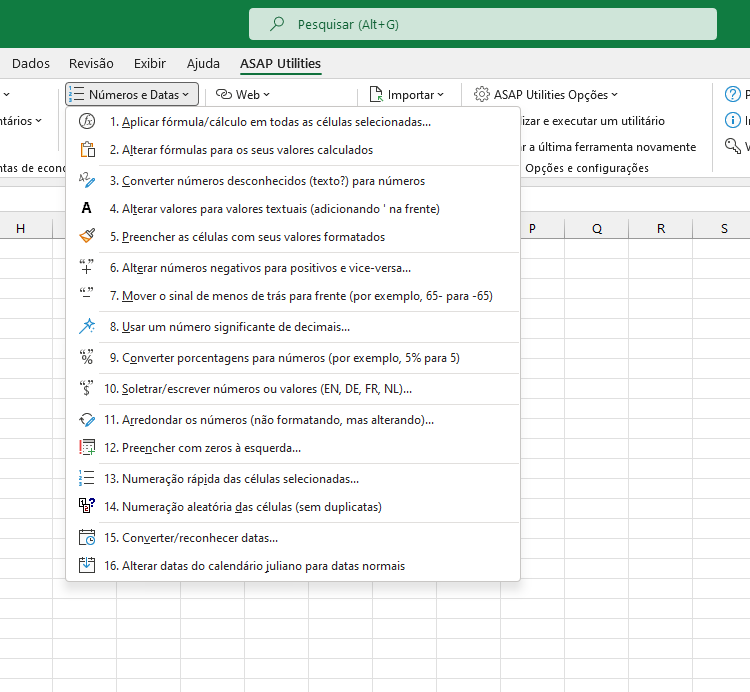The image size is (750, 692).
Task: Open the Dados ribbon tab
Action: click(31, 64)
